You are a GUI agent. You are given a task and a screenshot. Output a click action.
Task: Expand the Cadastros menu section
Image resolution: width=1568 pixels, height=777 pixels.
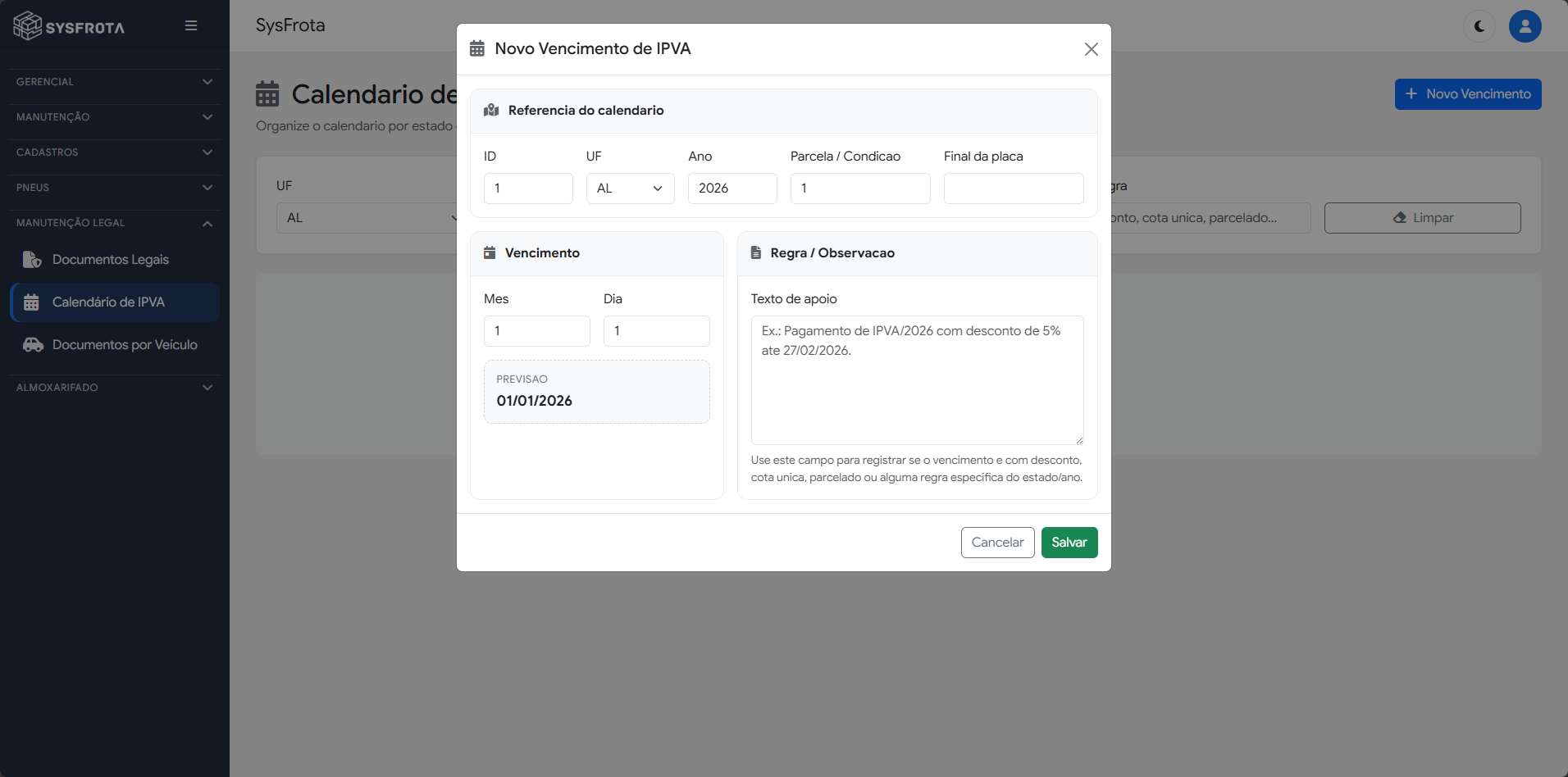[x=114, y=152]
